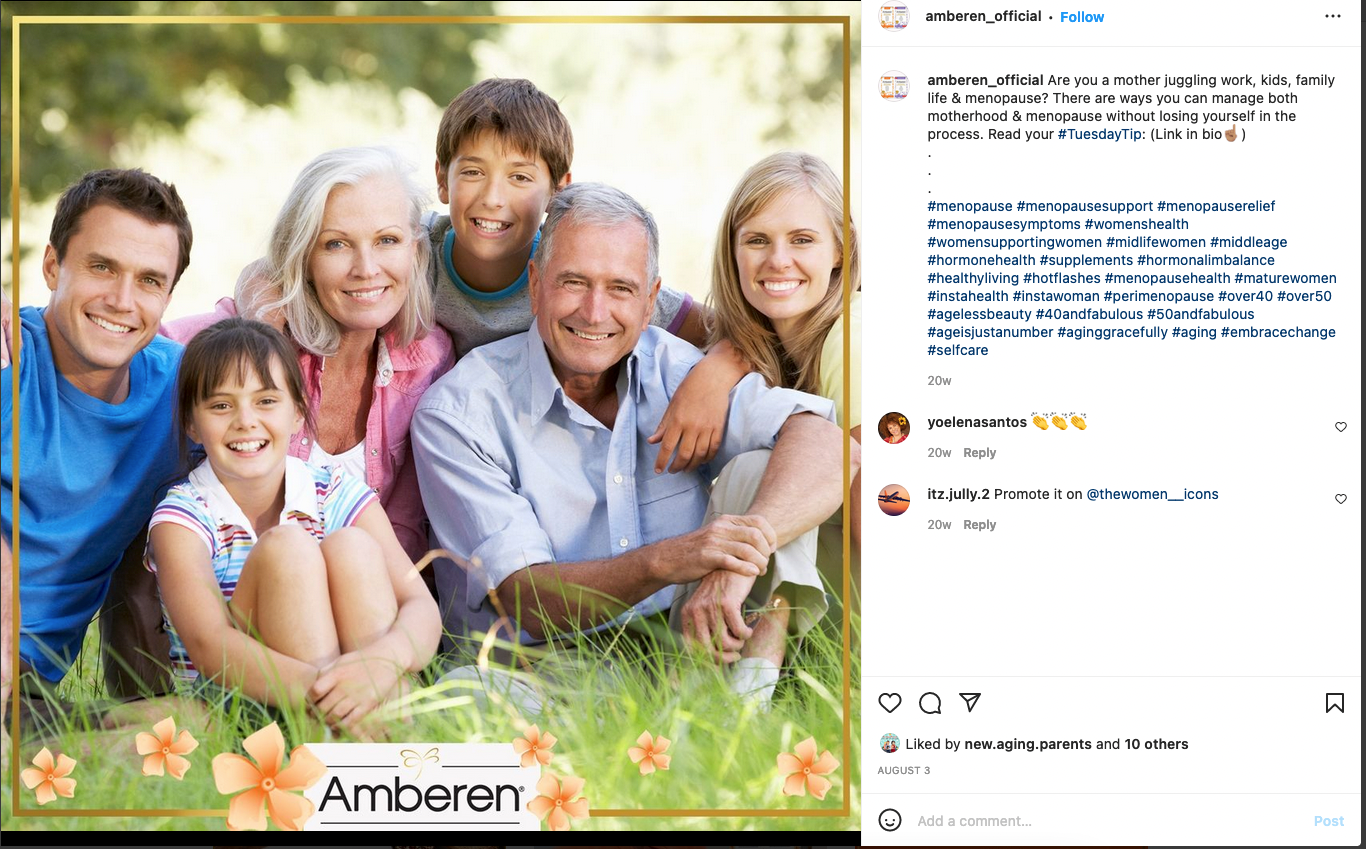Viewport: 1366px width, 849px height.
Task: Open yoelenasantos profile picture
Action: coord(894,428)
